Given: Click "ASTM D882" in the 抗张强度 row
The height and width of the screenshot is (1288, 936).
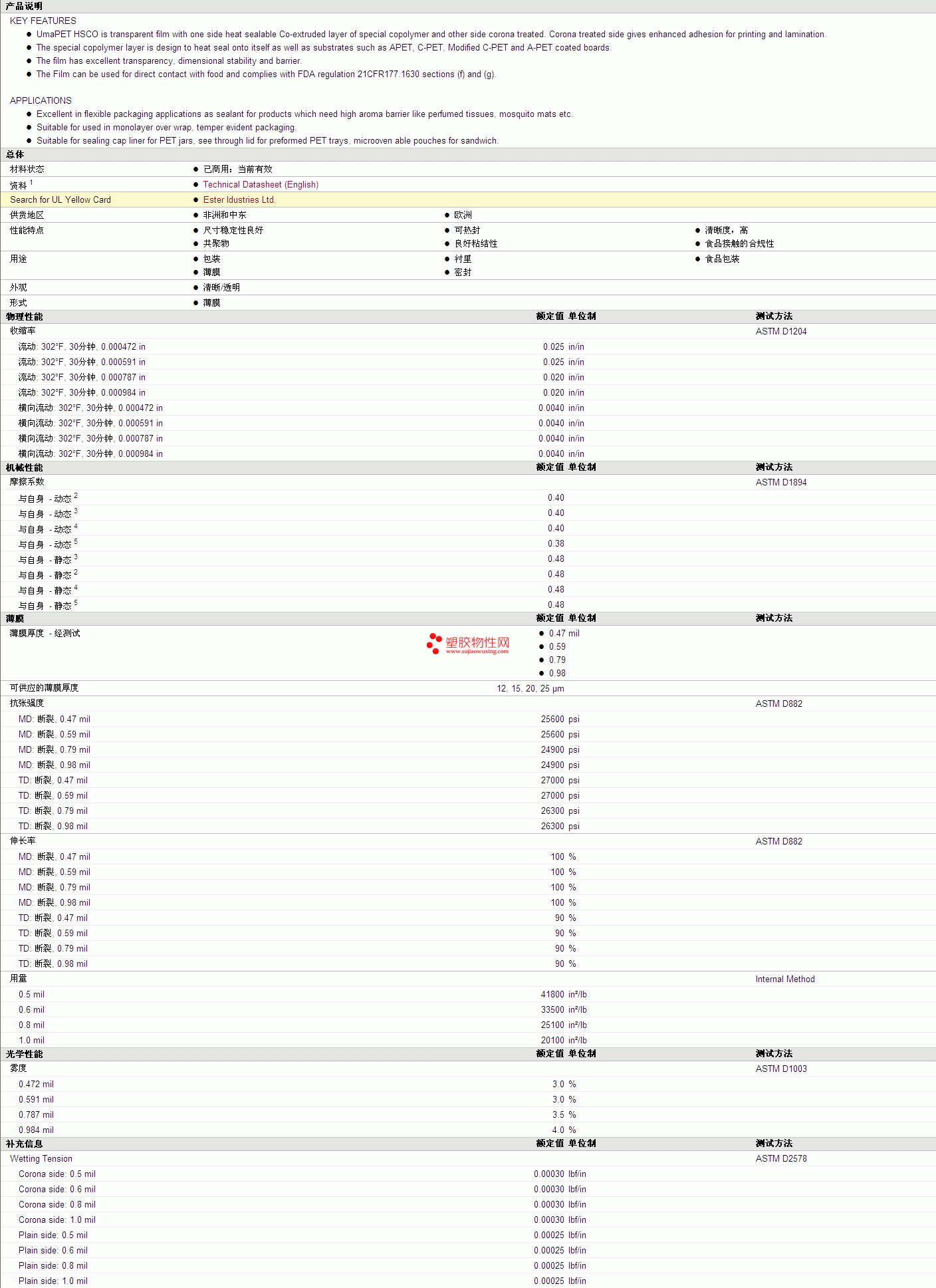Looking at the screenshot, I should 779,704.
